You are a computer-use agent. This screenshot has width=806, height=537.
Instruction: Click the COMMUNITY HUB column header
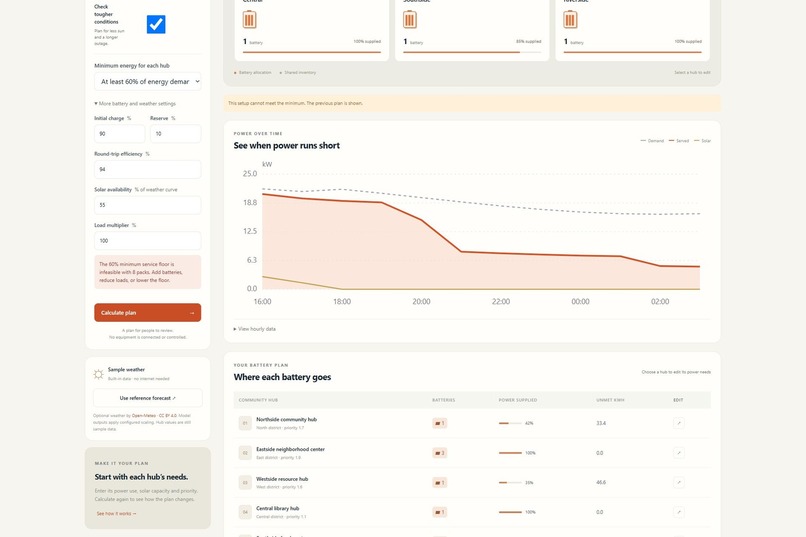tap(258, 400)
